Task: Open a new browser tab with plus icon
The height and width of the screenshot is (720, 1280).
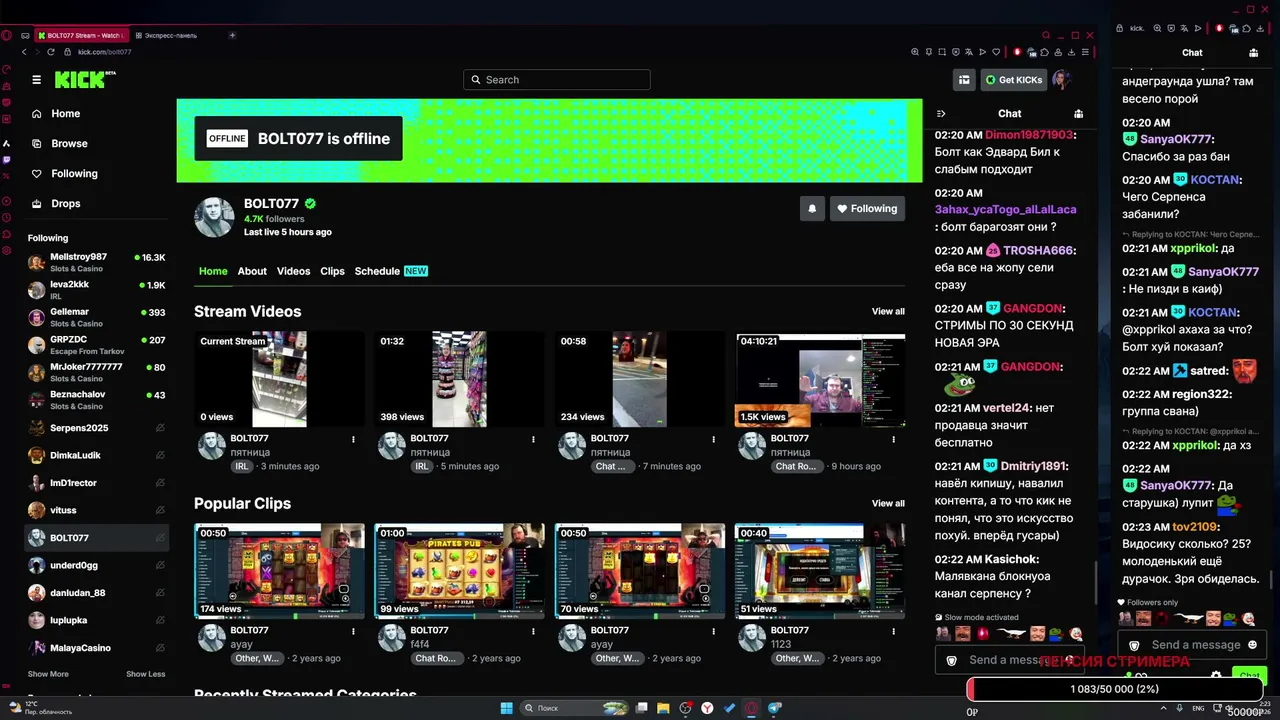Action: pos(232,35)
